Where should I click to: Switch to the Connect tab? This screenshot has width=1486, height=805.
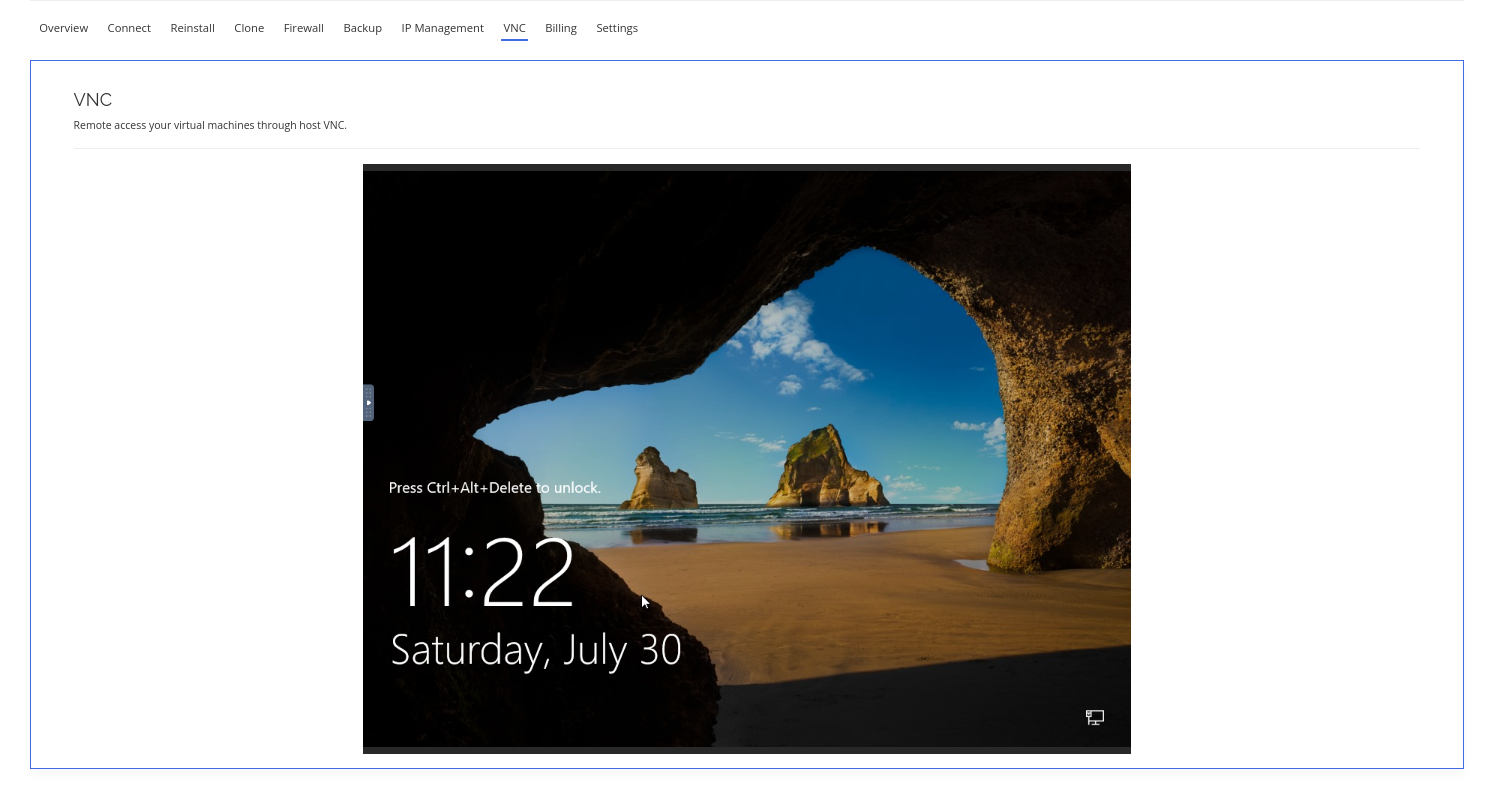pyautogui.click(x=129, y=28)
